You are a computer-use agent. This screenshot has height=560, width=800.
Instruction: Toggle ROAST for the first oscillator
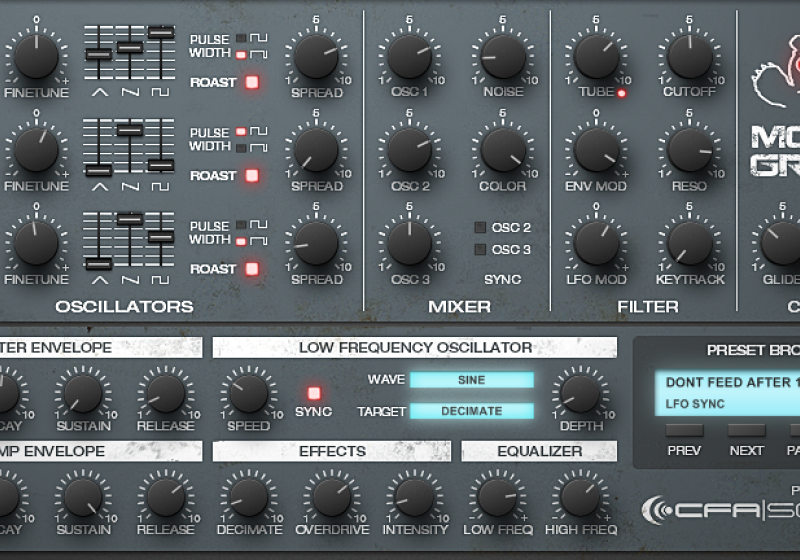[252, 82]
